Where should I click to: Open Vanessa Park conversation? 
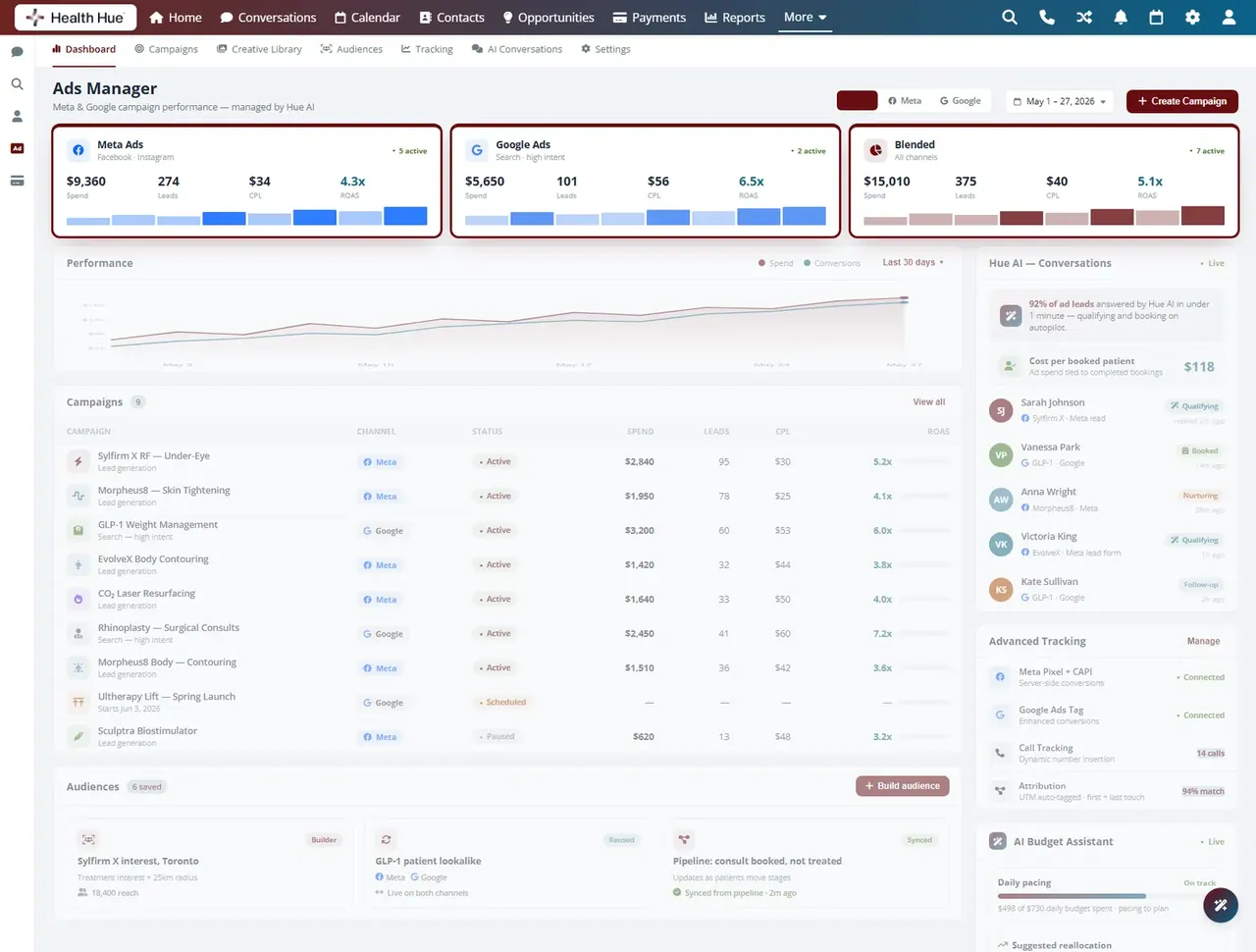[x=1107, y=454]
